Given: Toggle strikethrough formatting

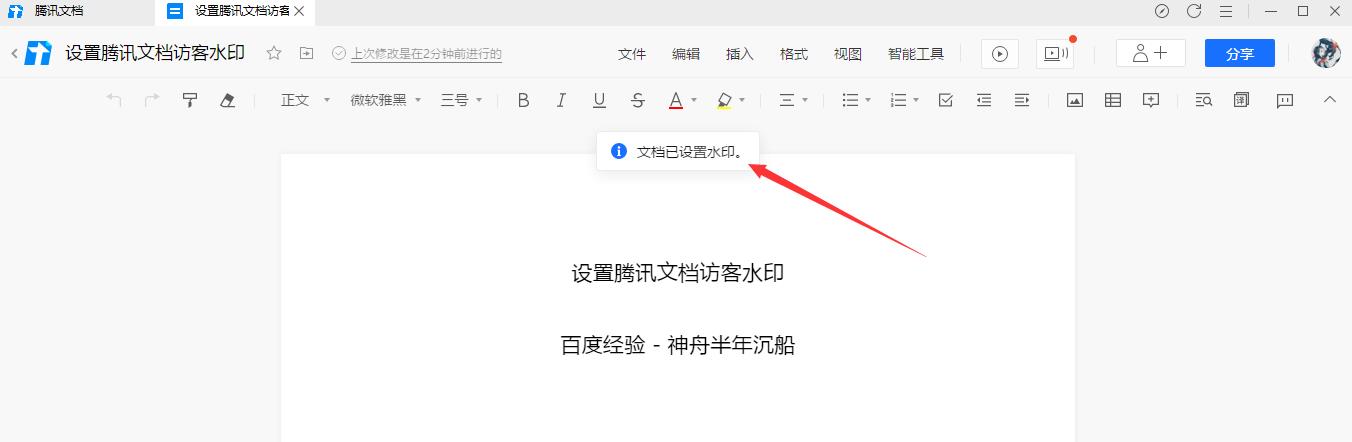Looking at the screenshot, I should point(638,100).
